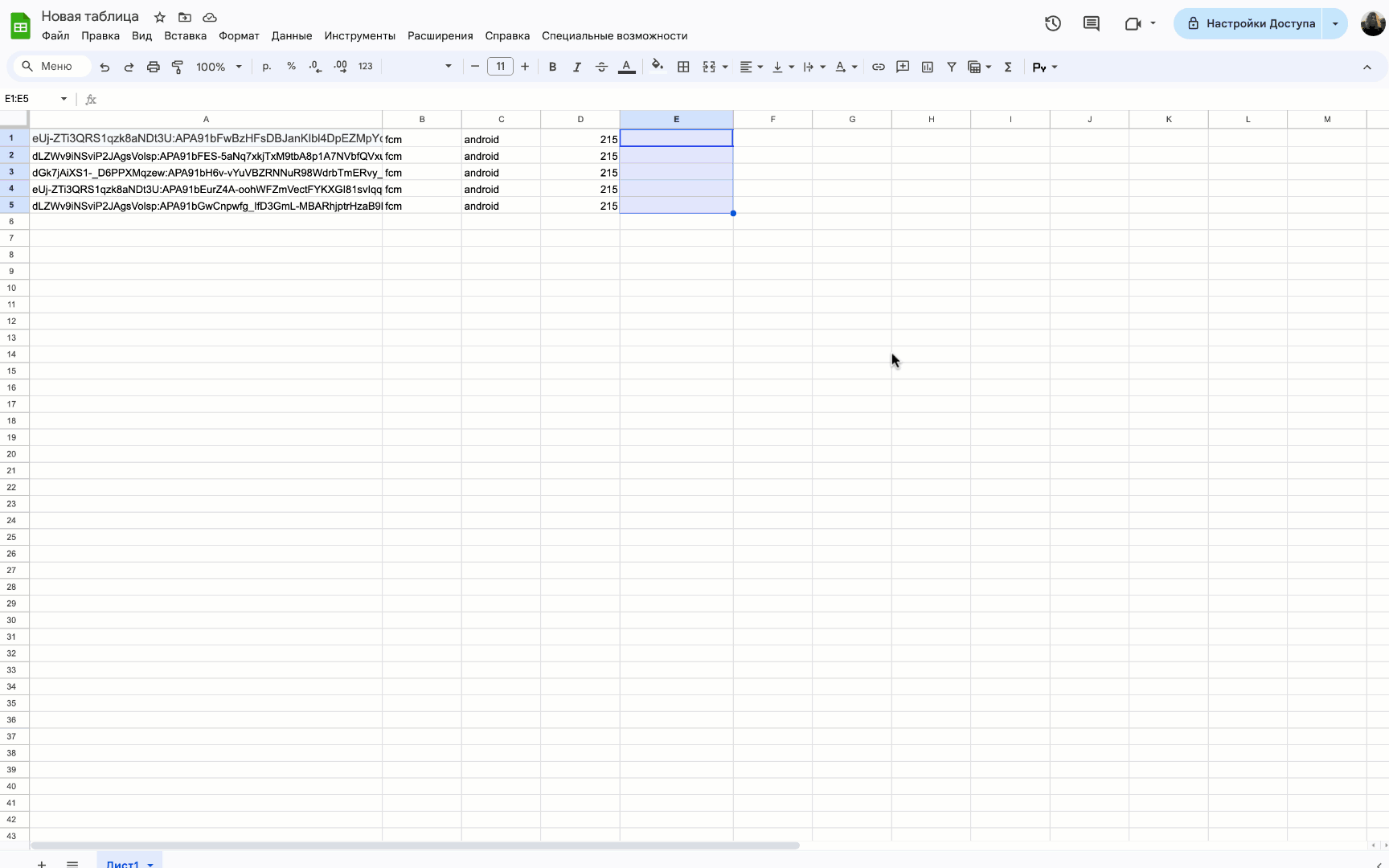Toggle italic formatting

click(576, 67)
